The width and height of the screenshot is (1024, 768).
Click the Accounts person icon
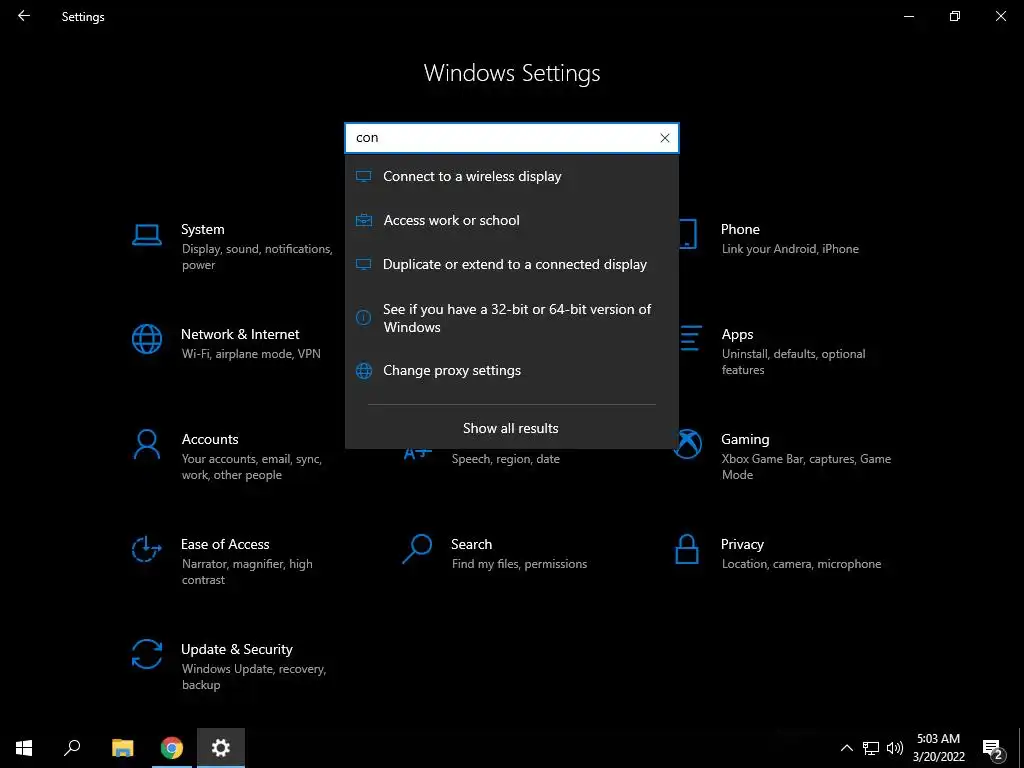point(147,445)
